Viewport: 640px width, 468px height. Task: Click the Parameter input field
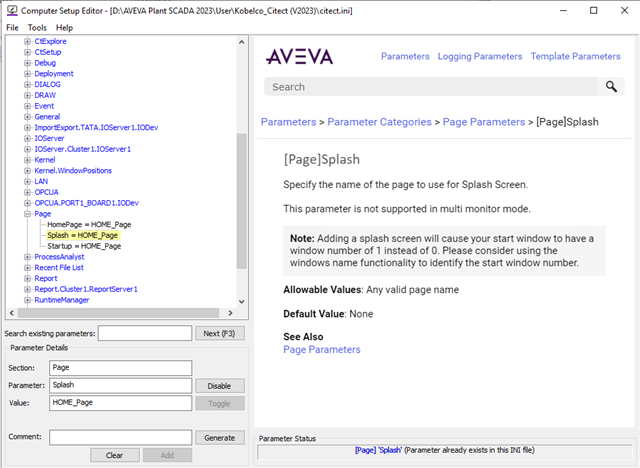point(120,385)
